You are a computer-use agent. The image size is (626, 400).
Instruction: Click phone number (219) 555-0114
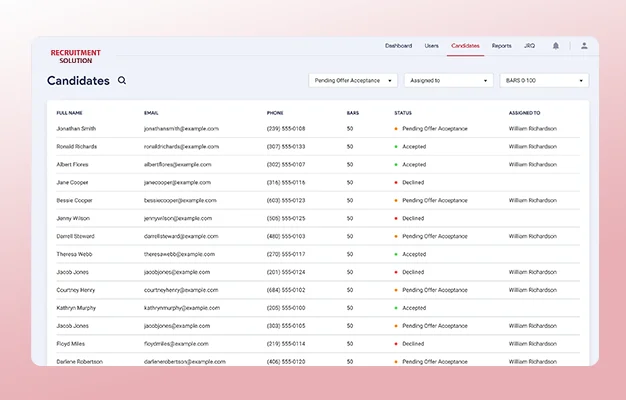[286, 344]
